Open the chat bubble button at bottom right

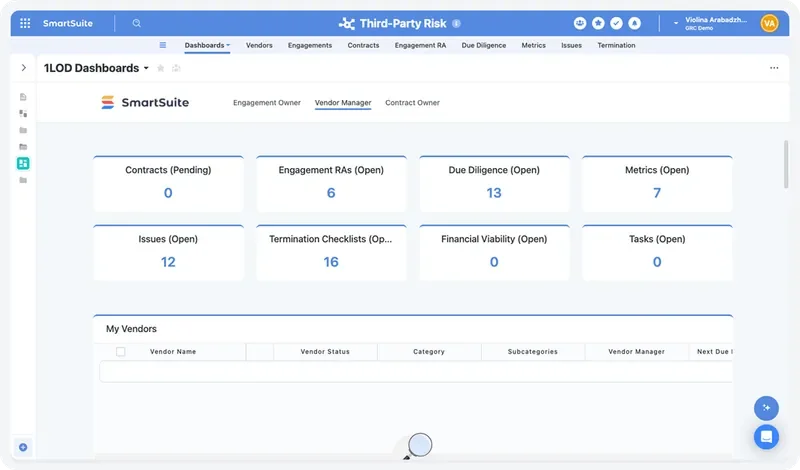pyautogui.click(x=766, y=437)
